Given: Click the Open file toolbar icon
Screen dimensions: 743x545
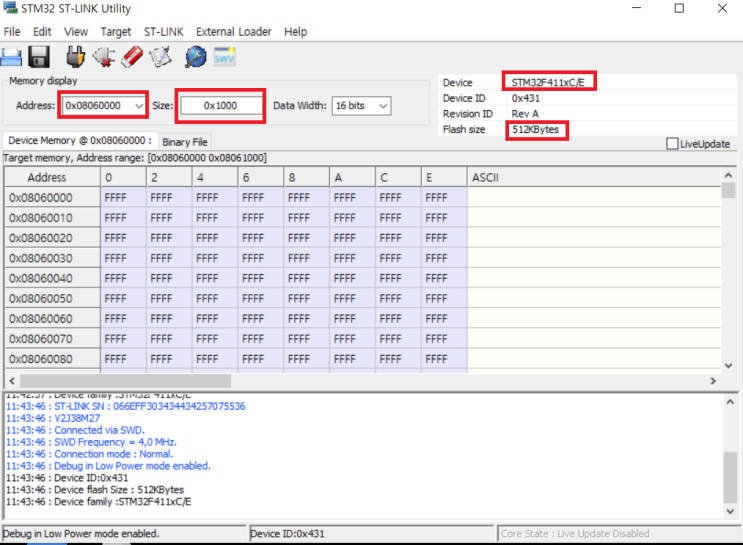Looking at the screenshot, I should point(12,57).
